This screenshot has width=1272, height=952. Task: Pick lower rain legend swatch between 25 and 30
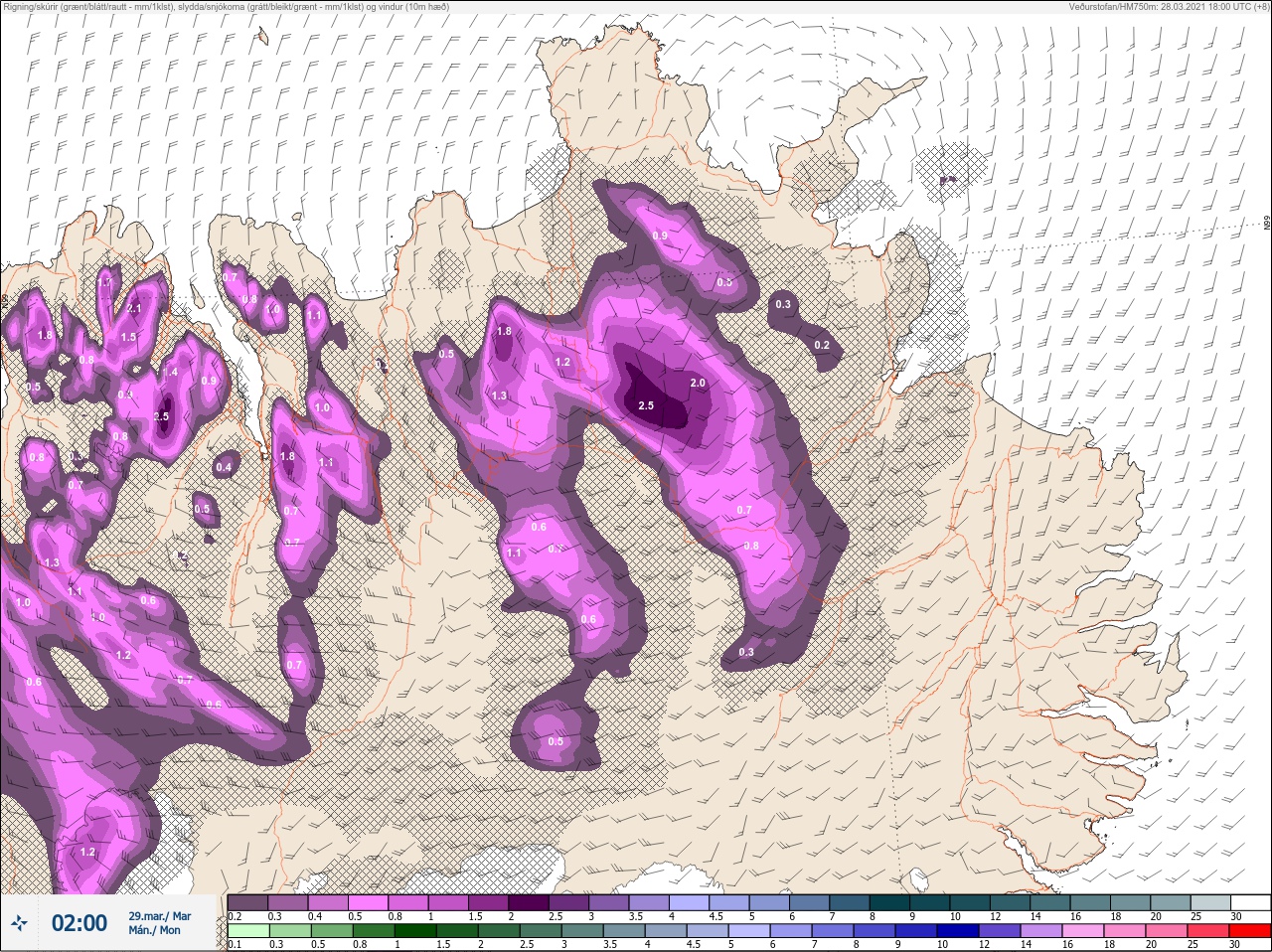tap(1208, 930)
